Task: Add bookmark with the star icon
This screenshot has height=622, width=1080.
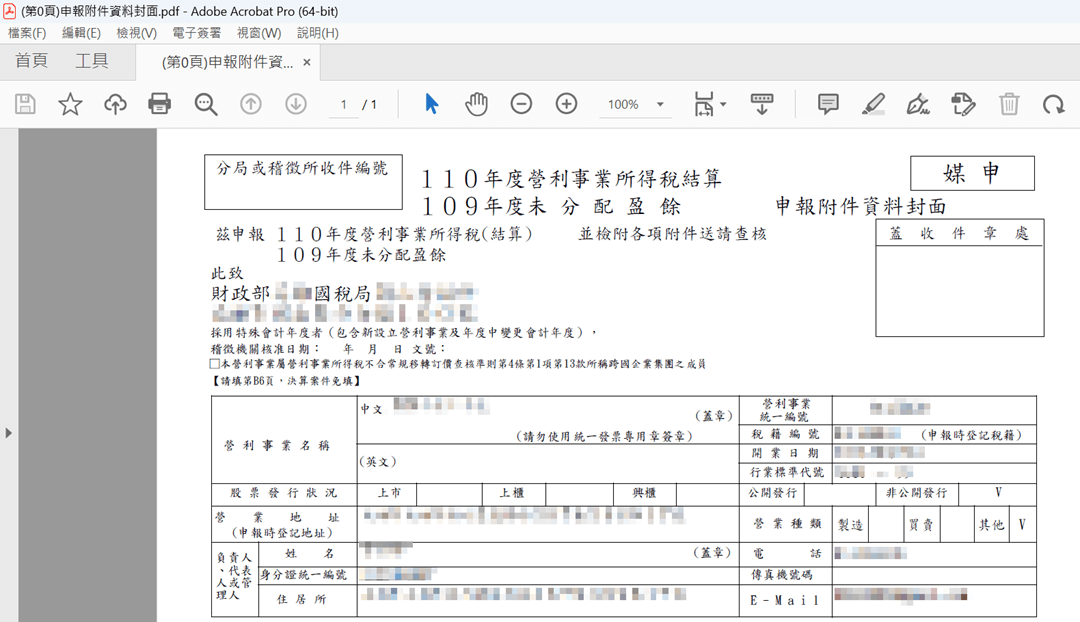Action: (x=70, y=104)
